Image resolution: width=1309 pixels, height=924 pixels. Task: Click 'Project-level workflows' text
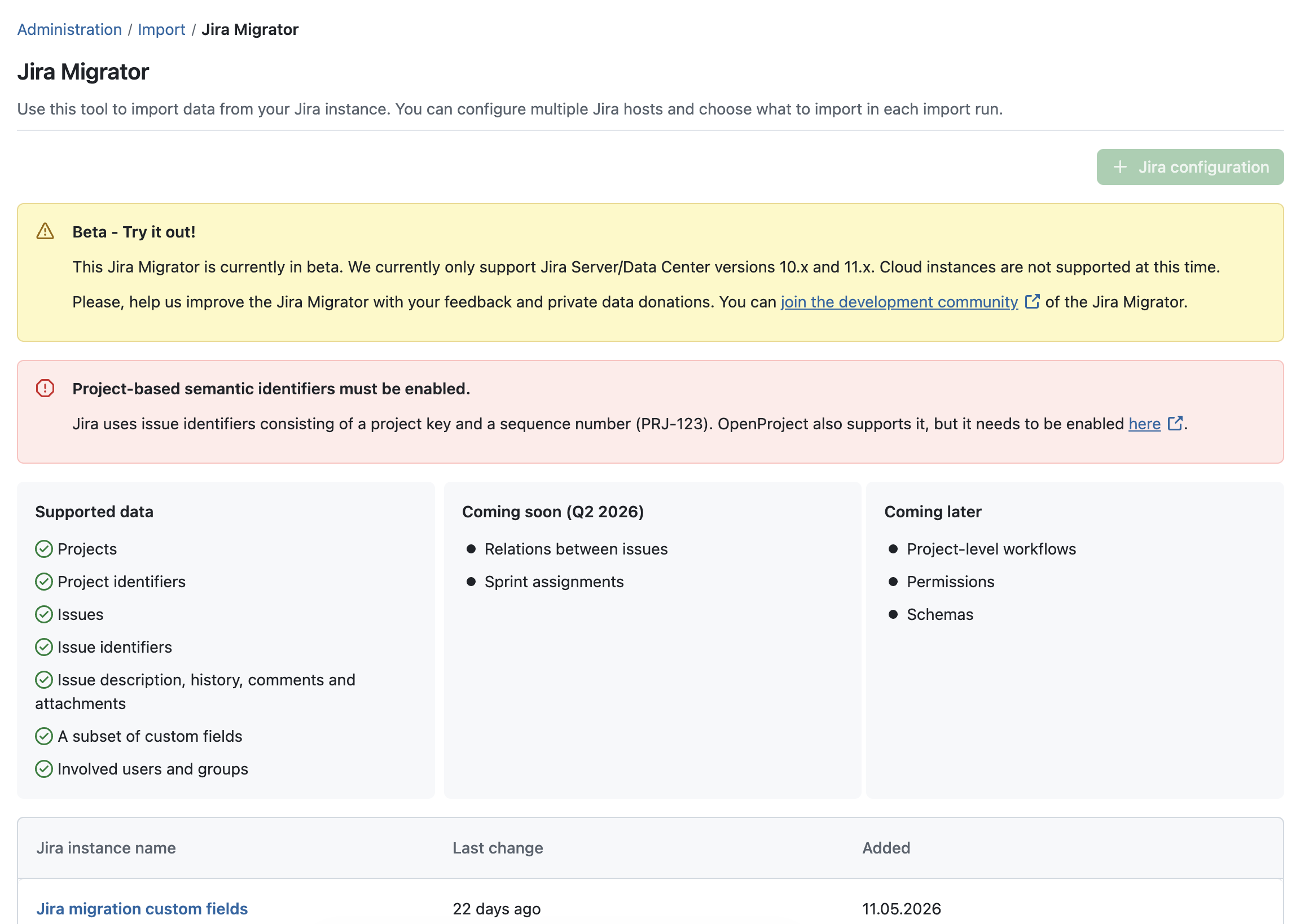[x=991, y=549]
